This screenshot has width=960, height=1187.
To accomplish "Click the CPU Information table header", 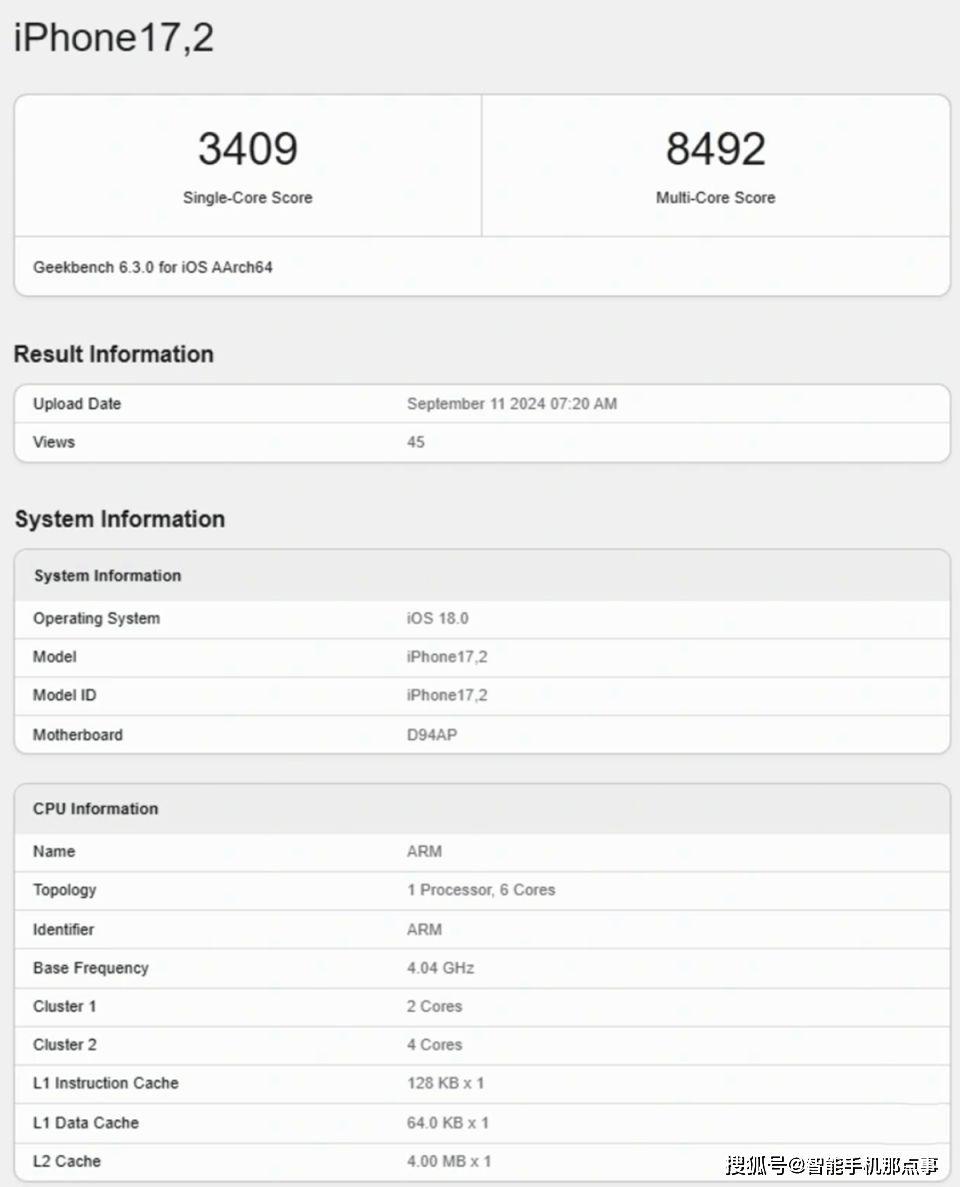I will (482, 808).
